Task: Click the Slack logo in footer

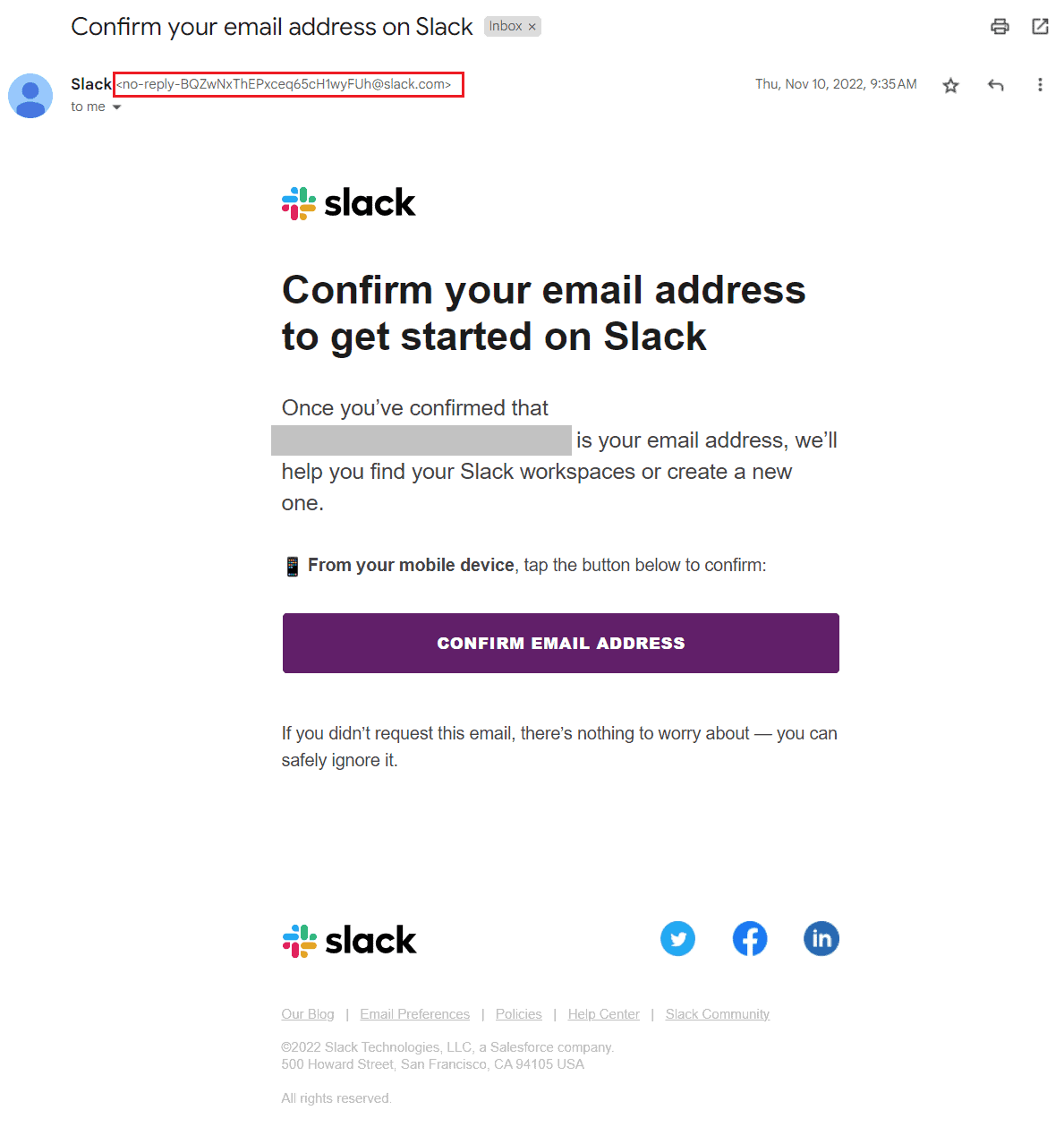Action: (x=349, y=941)
